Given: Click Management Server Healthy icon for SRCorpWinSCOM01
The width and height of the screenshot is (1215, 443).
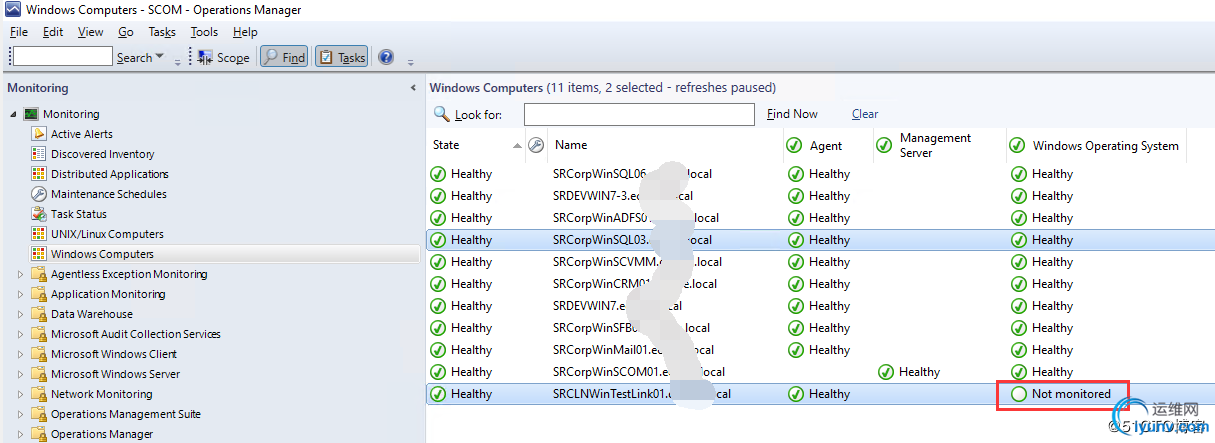Looking at the screenshot, I should pos(885,372).
